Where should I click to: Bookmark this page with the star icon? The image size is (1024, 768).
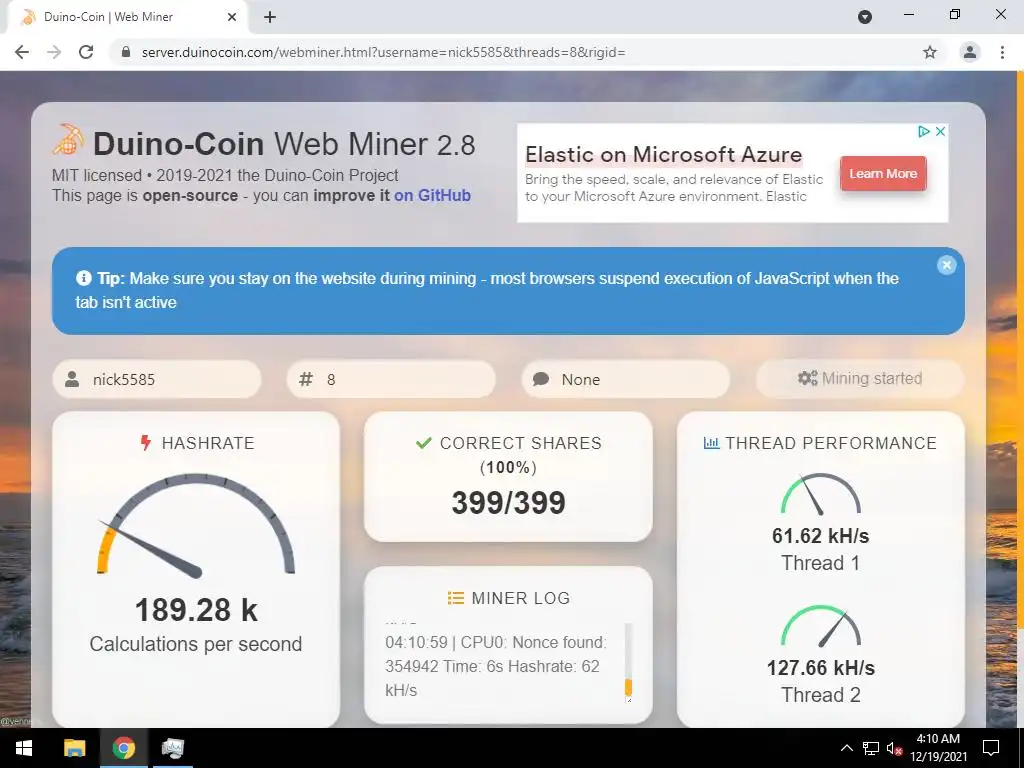click(x=930, y=52)
